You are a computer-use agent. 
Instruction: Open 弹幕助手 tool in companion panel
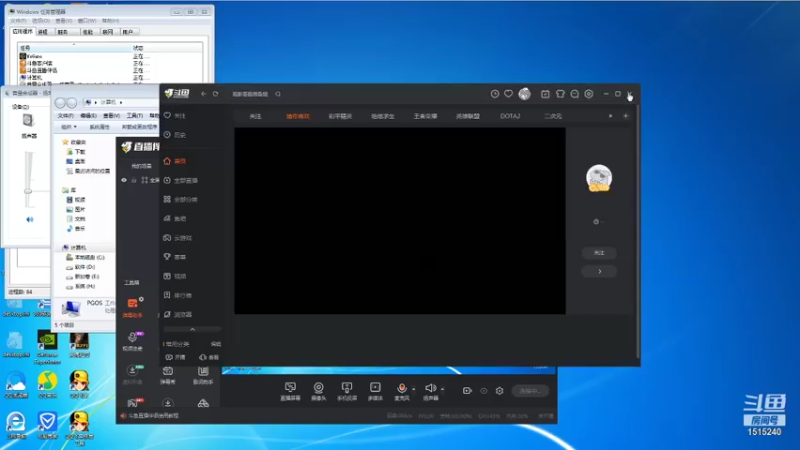tap(133, 308)
